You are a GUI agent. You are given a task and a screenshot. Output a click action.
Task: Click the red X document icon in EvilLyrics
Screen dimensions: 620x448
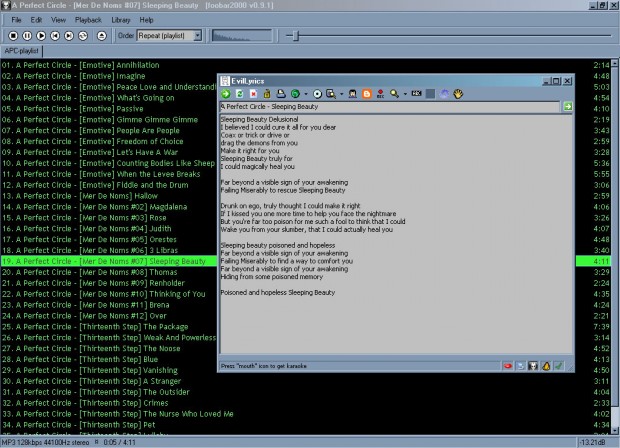253,94
